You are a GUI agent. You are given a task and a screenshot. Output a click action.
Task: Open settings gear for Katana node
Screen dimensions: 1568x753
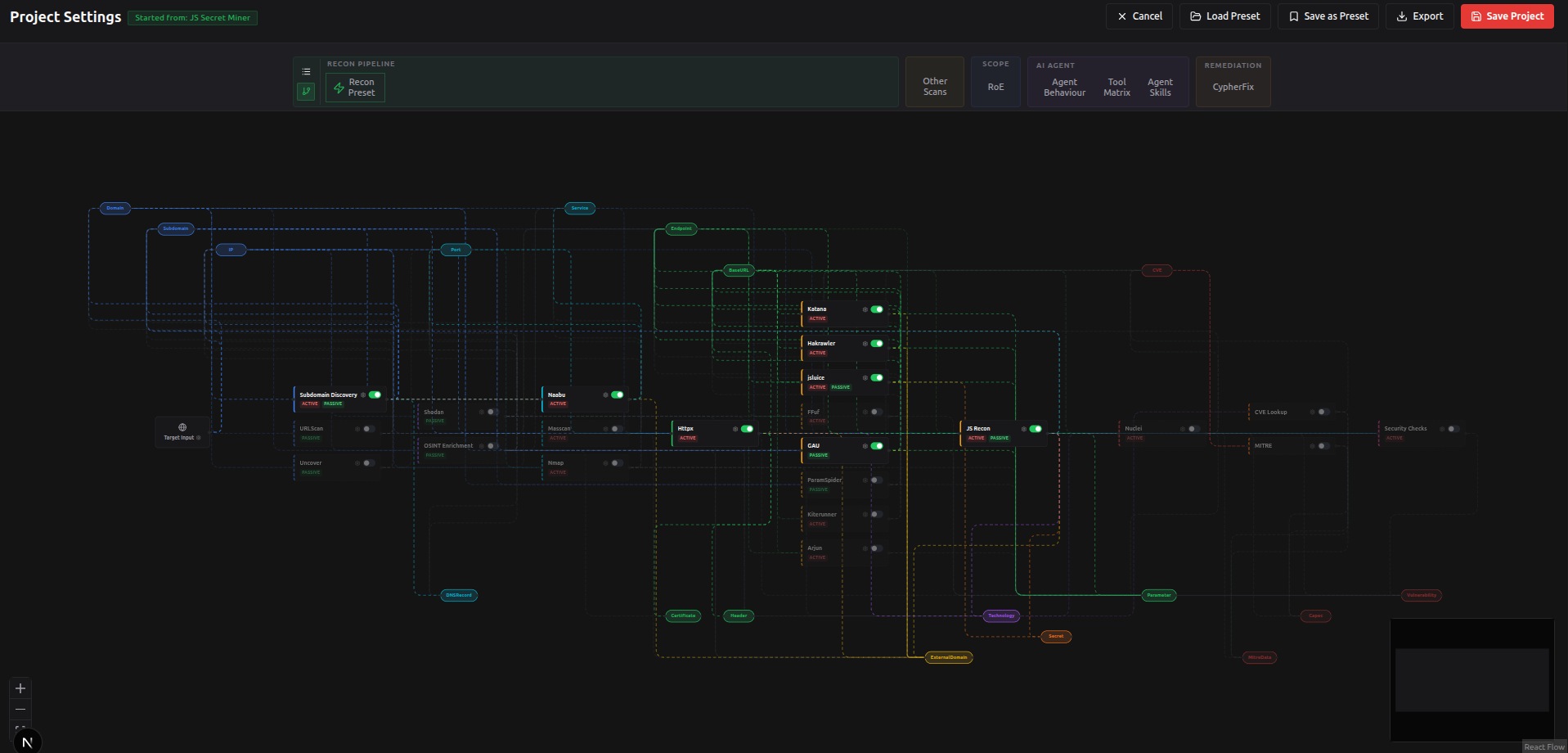tap(865, 309)
